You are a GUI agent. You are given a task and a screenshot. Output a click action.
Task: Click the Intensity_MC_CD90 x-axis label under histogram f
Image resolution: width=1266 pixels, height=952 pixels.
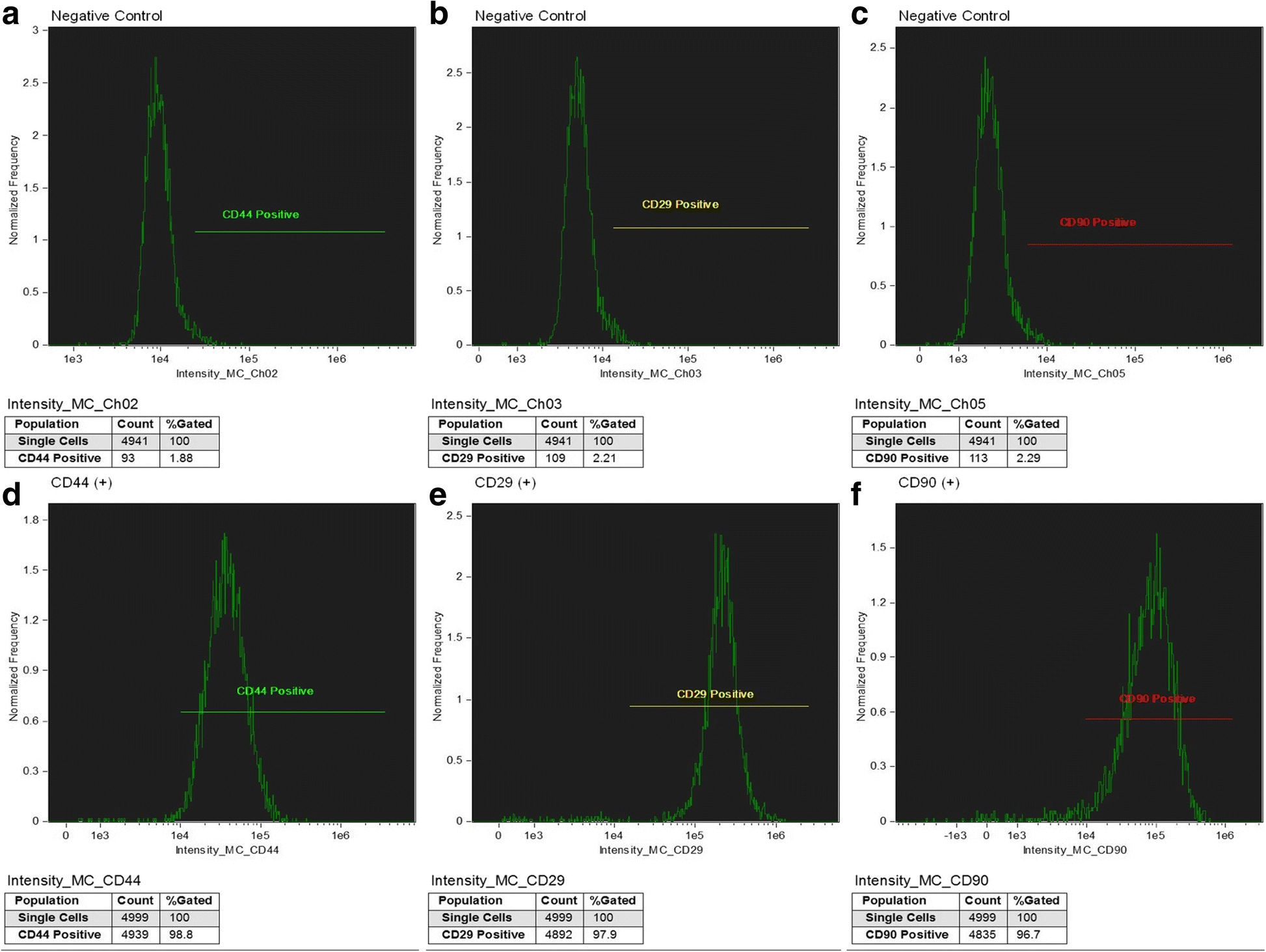1075,850
